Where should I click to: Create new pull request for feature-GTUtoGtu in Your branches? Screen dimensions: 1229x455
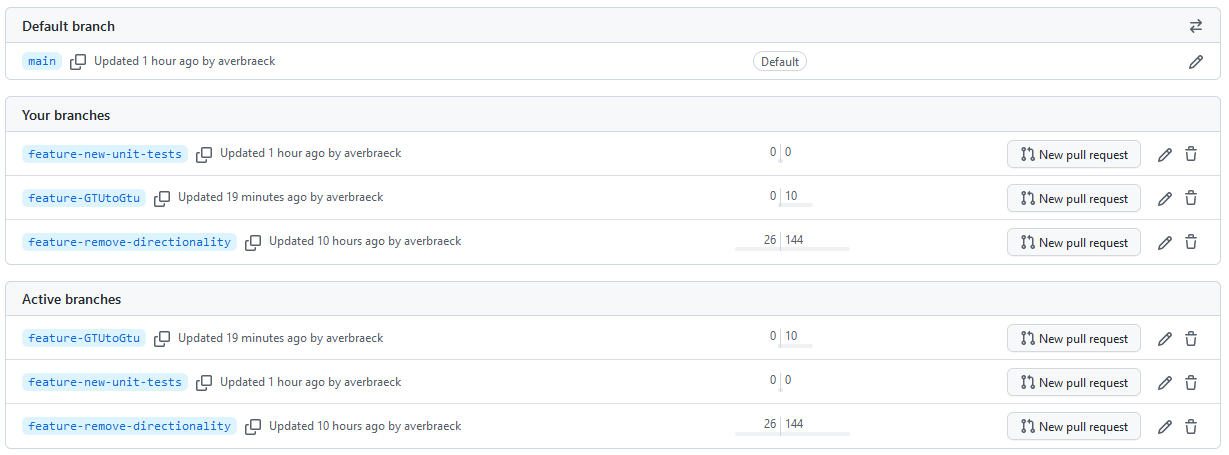(1074, 199)
